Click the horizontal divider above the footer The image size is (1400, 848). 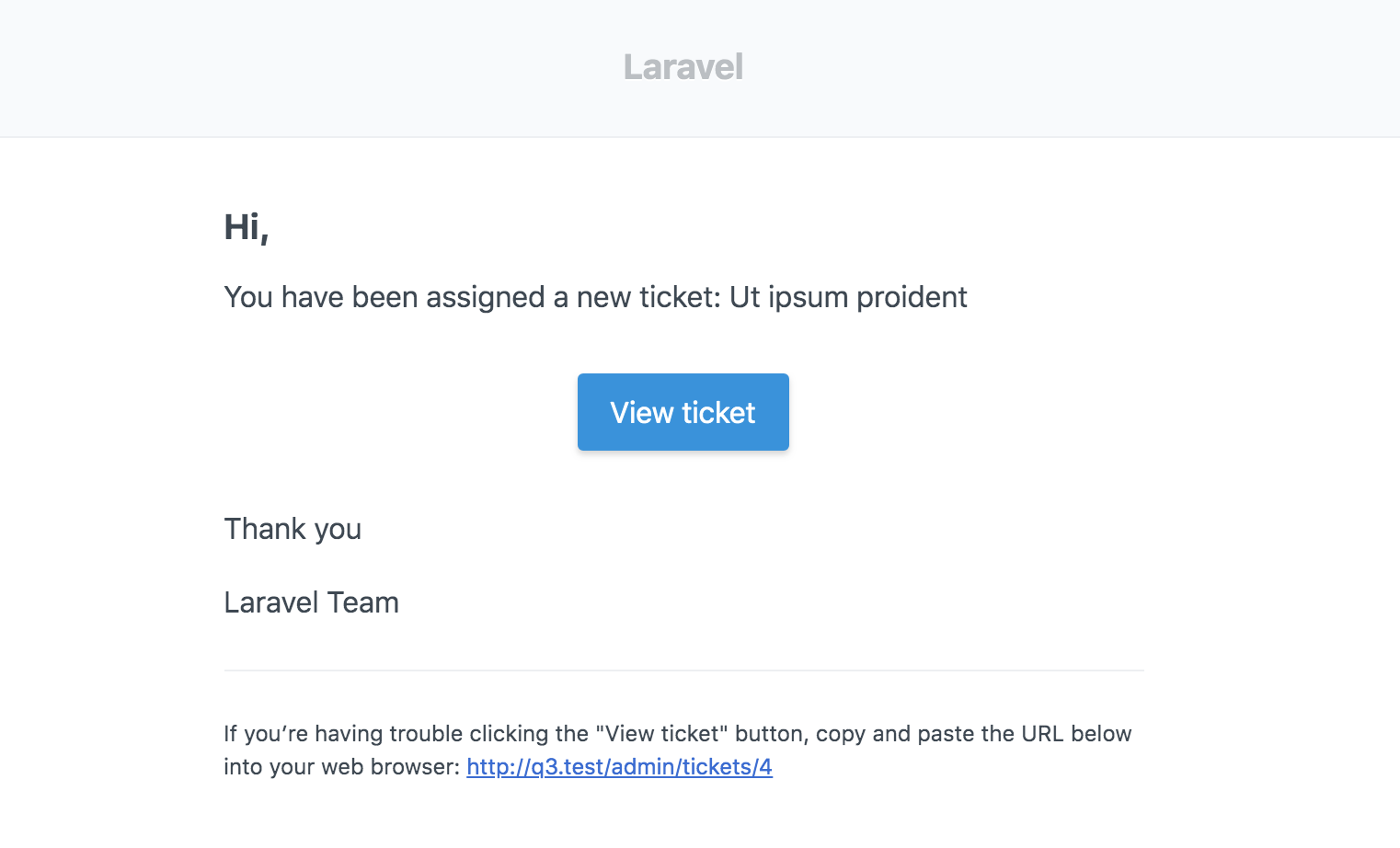[683, 670]
